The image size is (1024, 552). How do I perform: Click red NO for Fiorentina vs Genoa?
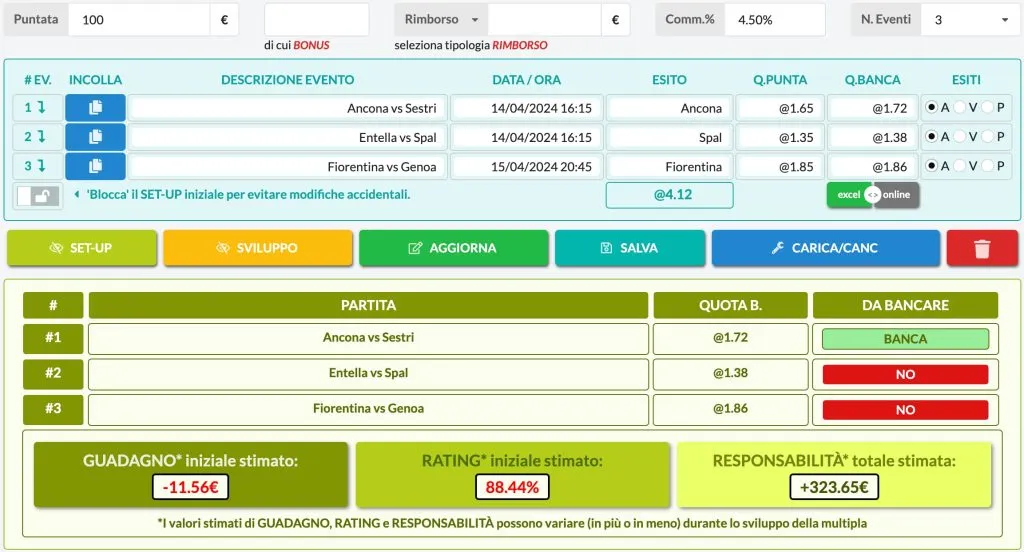click(x=905, y=410)
